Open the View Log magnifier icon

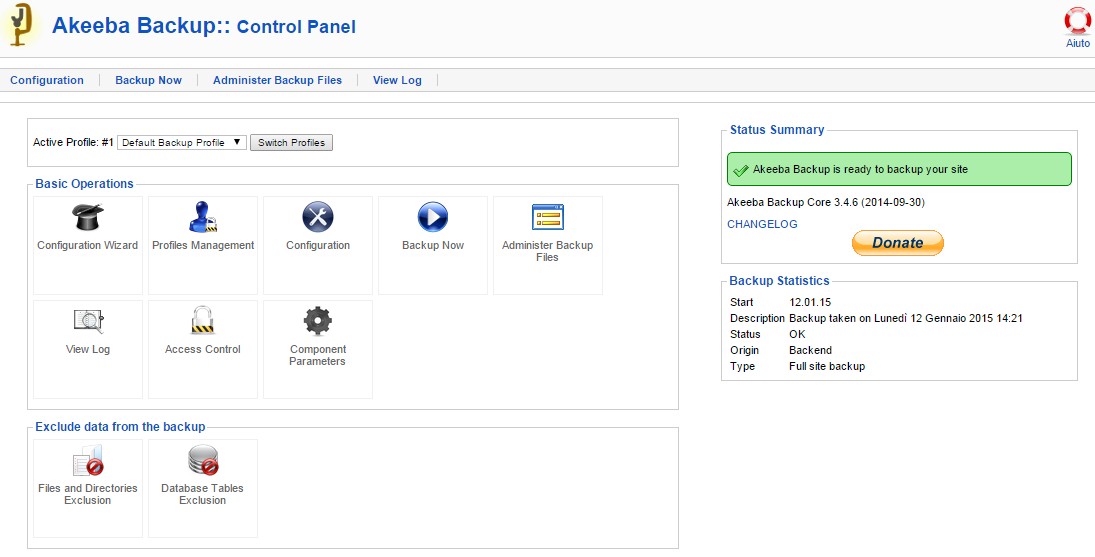tap(88, 321)
